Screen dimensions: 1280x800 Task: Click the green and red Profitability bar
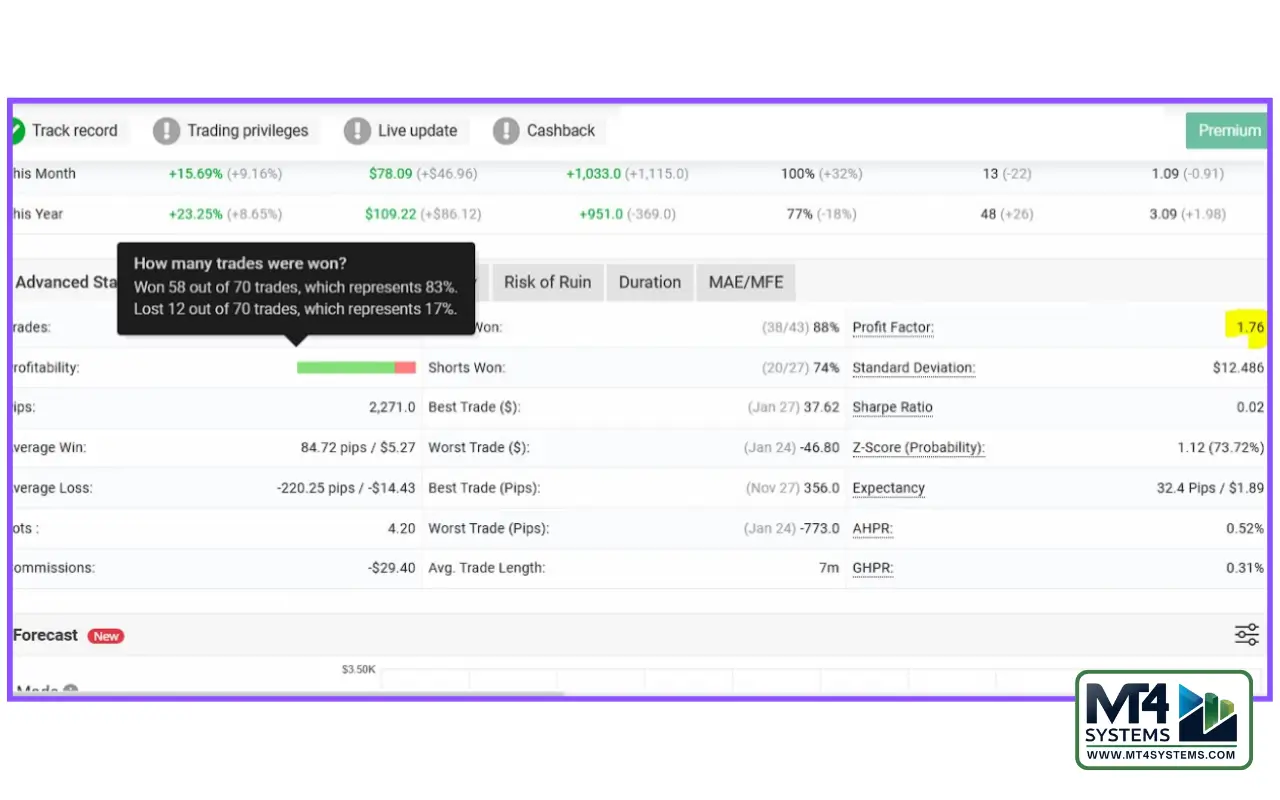(355, 368)
